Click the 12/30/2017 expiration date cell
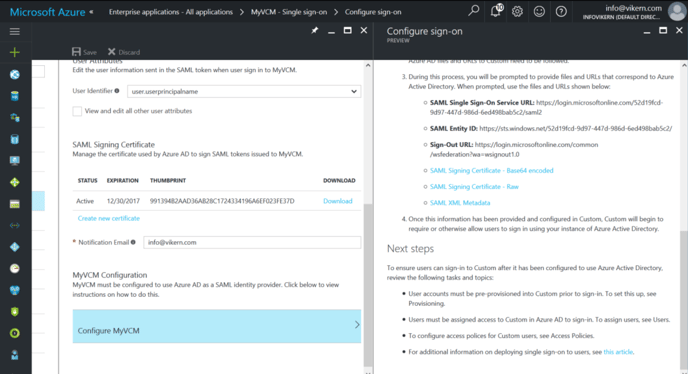 (x=123, y=201)
